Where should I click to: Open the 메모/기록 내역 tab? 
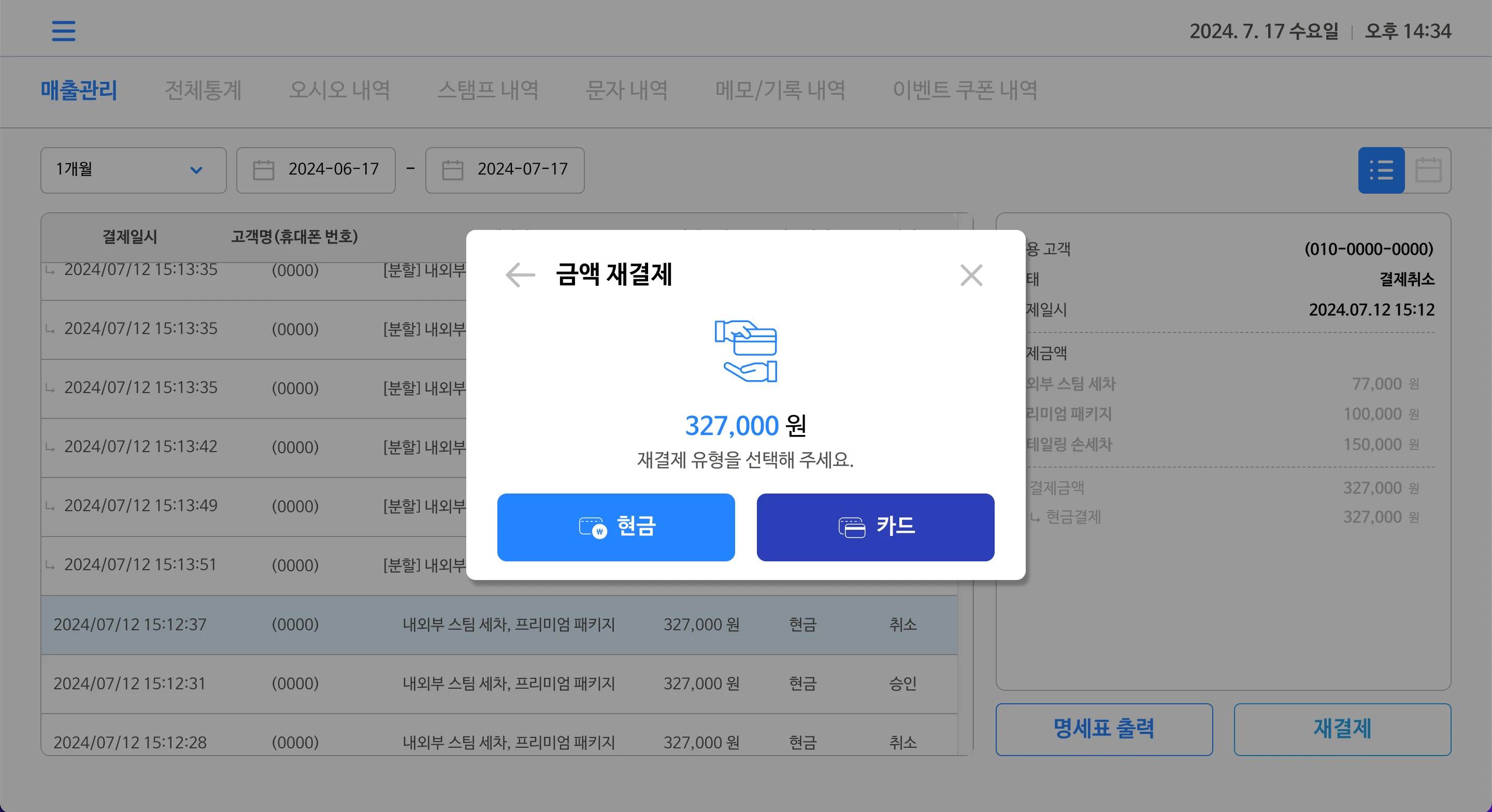coord(780,90)
